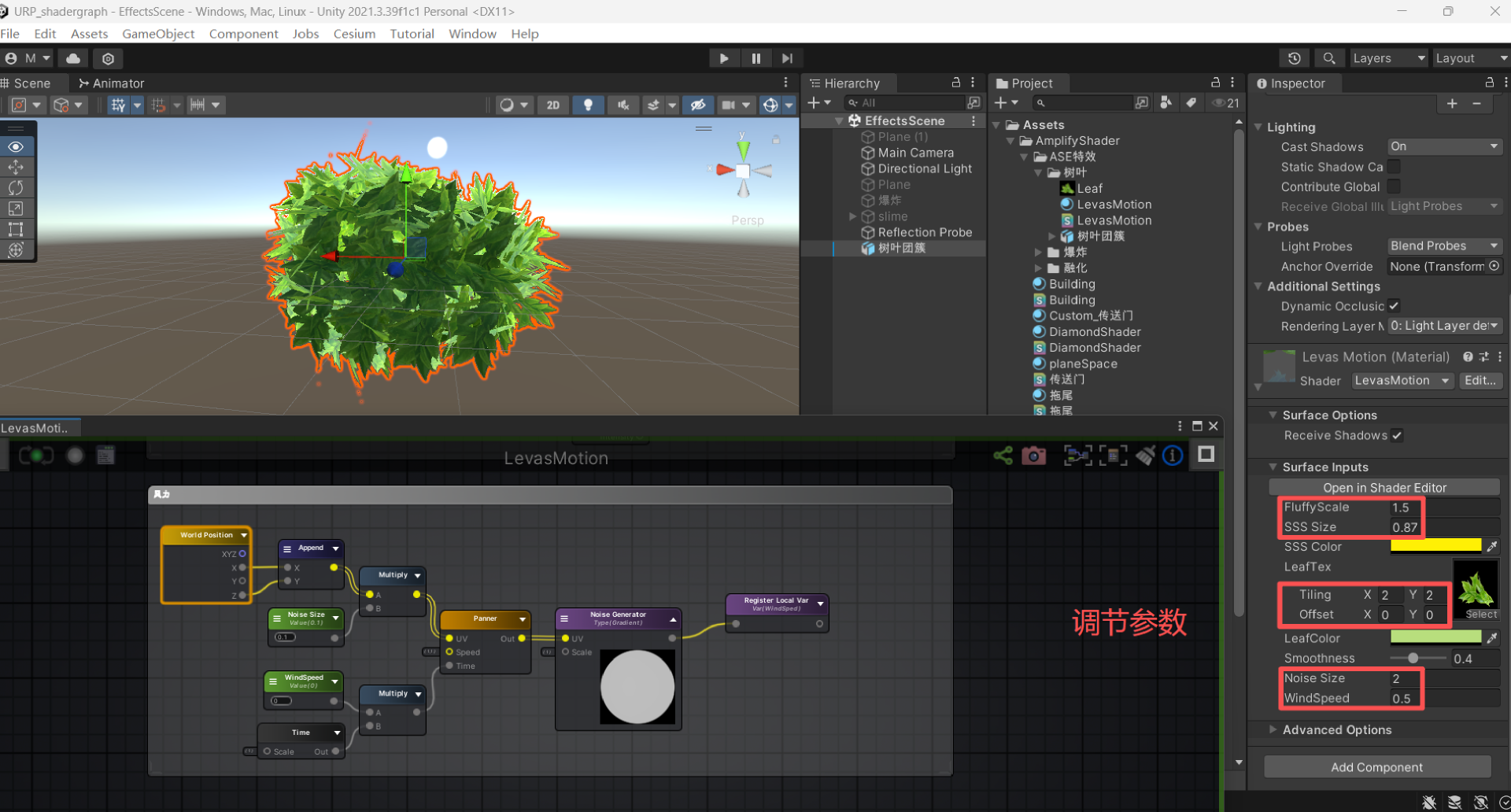Select the Rect tool in Scene tools
Screen dimensions: 1511x812
(x=16, y=229)
